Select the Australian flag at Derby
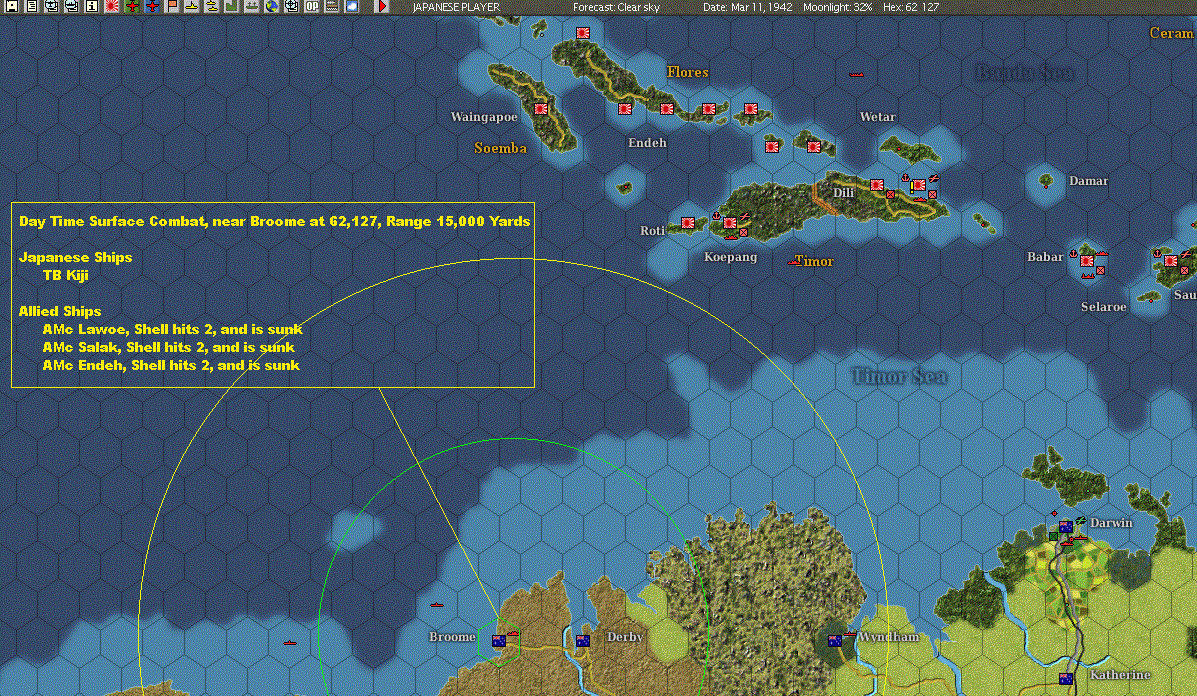This screenshot has width=1197, height=696. click(x=582, y=641)
